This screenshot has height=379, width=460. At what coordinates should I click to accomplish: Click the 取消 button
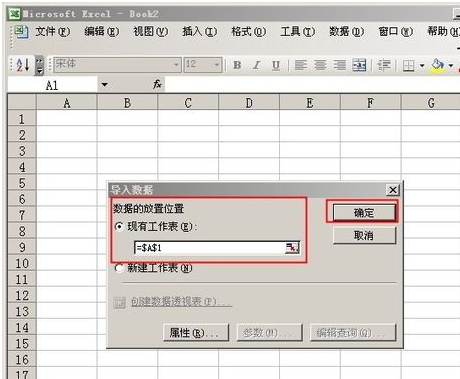coord(364,236)
